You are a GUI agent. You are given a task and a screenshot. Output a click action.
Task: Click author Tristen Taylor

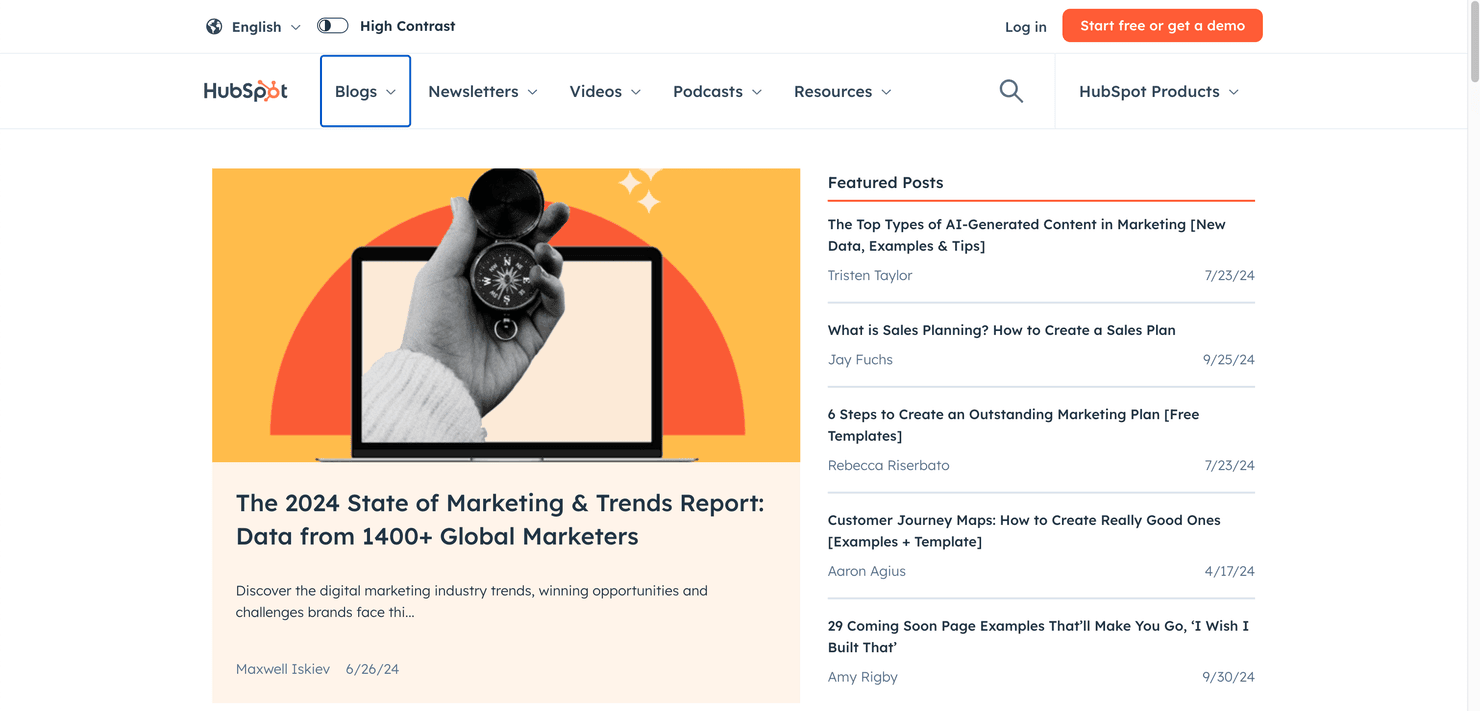[x=870, y=275]
